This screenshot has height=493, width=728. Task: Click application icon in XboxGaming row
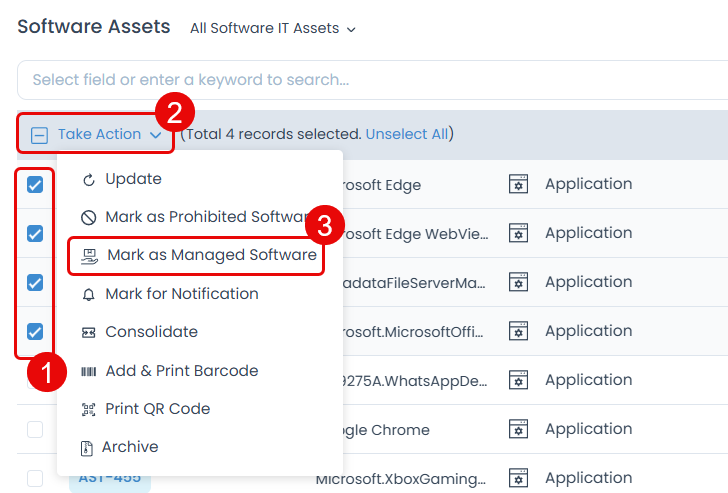click(519, 478)
